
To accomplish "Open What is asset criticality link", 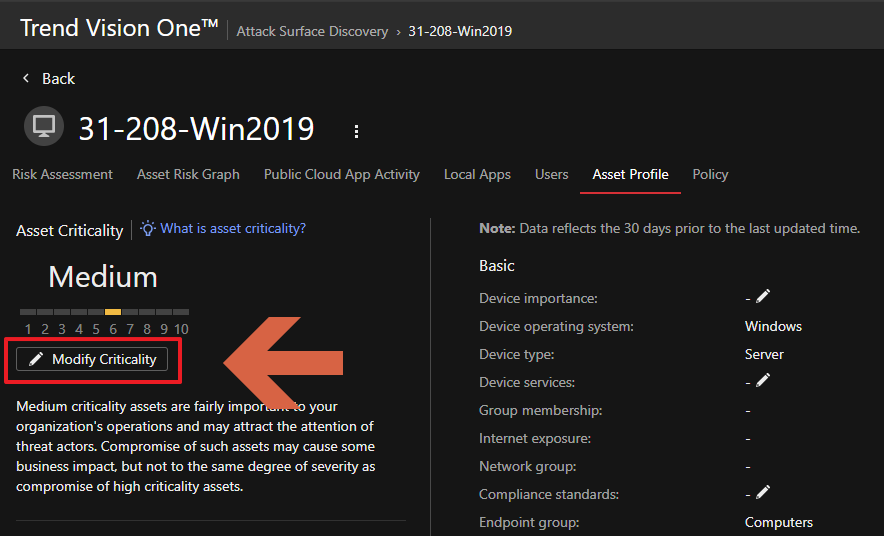I will [x=233, y=228].
